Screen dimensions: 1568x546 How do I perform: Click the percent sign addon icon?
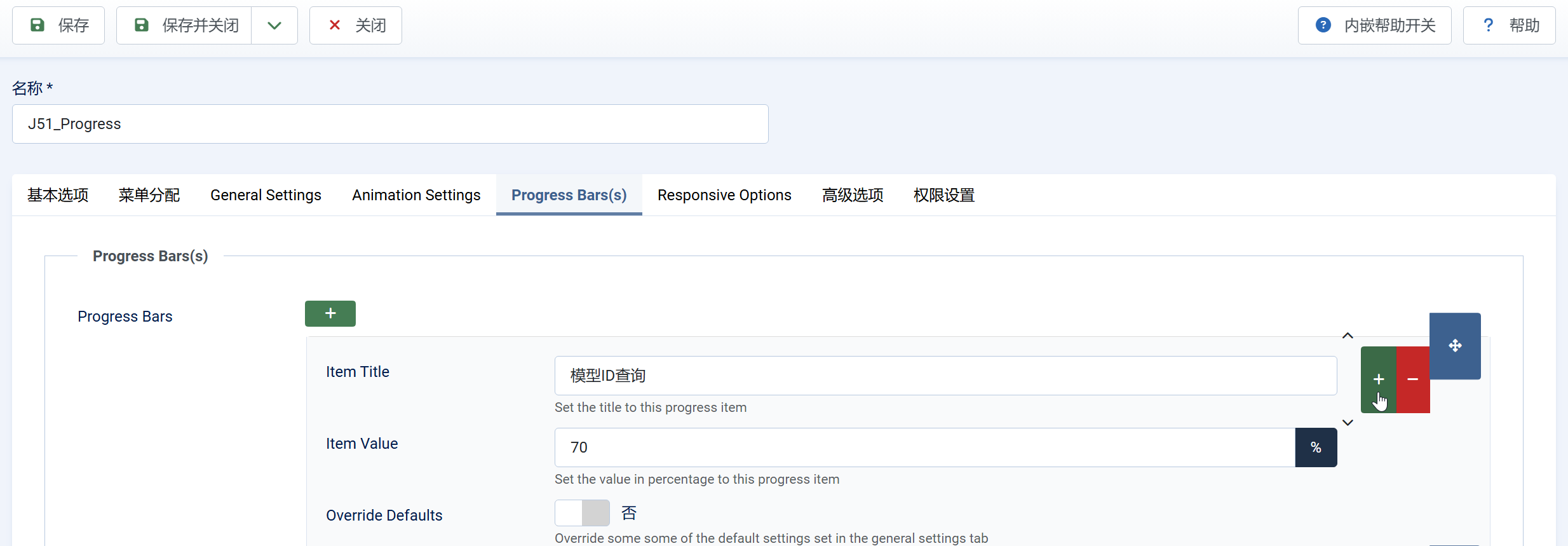point(1316,447)
